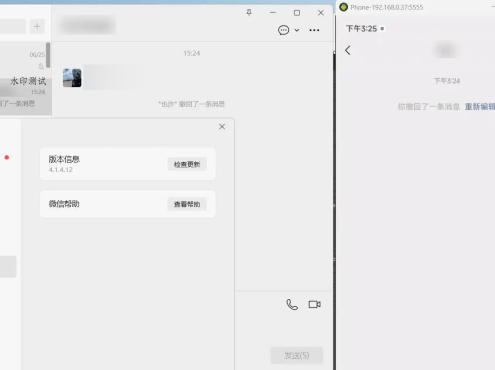495x370 pixels.
Task: Click the chat list scrollbar
Action: (48, 55)
